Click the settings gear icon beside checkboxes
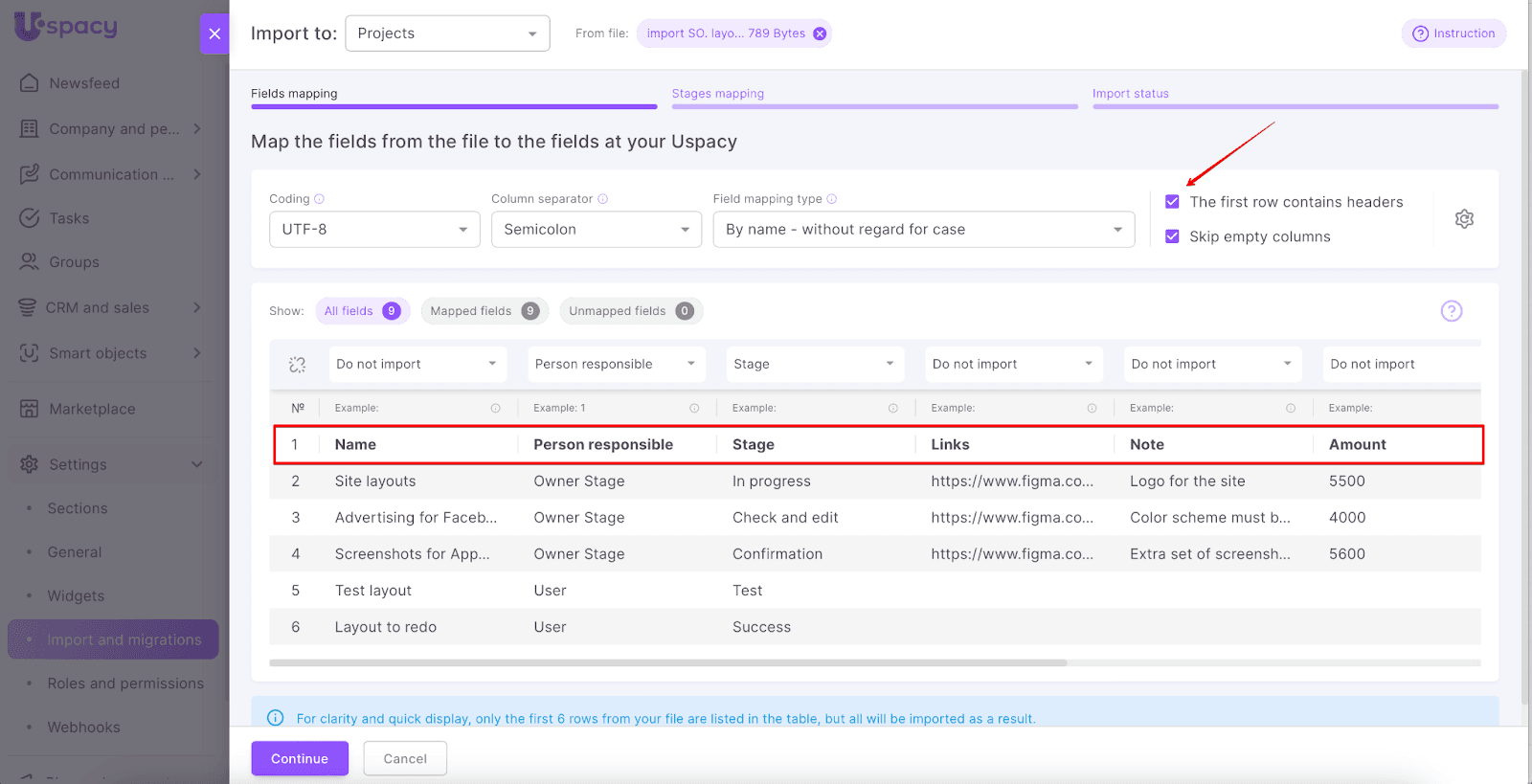 [x=1464, y=219]
